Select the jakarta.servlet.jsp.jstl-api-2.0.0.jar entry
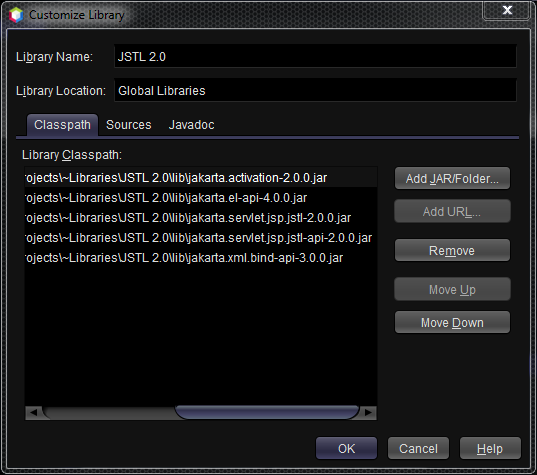The image size is (537, 475). click(201, 238)
